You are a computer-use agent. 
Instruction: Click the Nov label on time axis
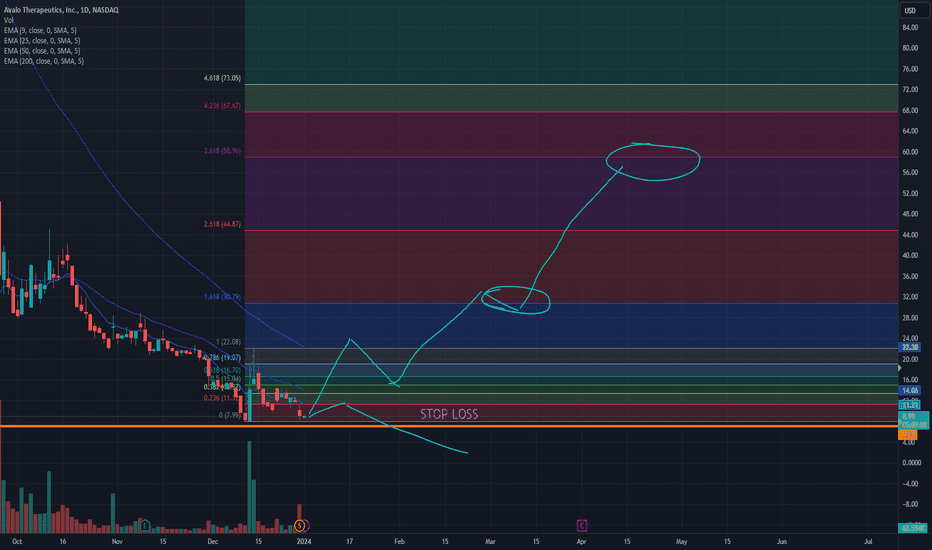click(117, 542)
